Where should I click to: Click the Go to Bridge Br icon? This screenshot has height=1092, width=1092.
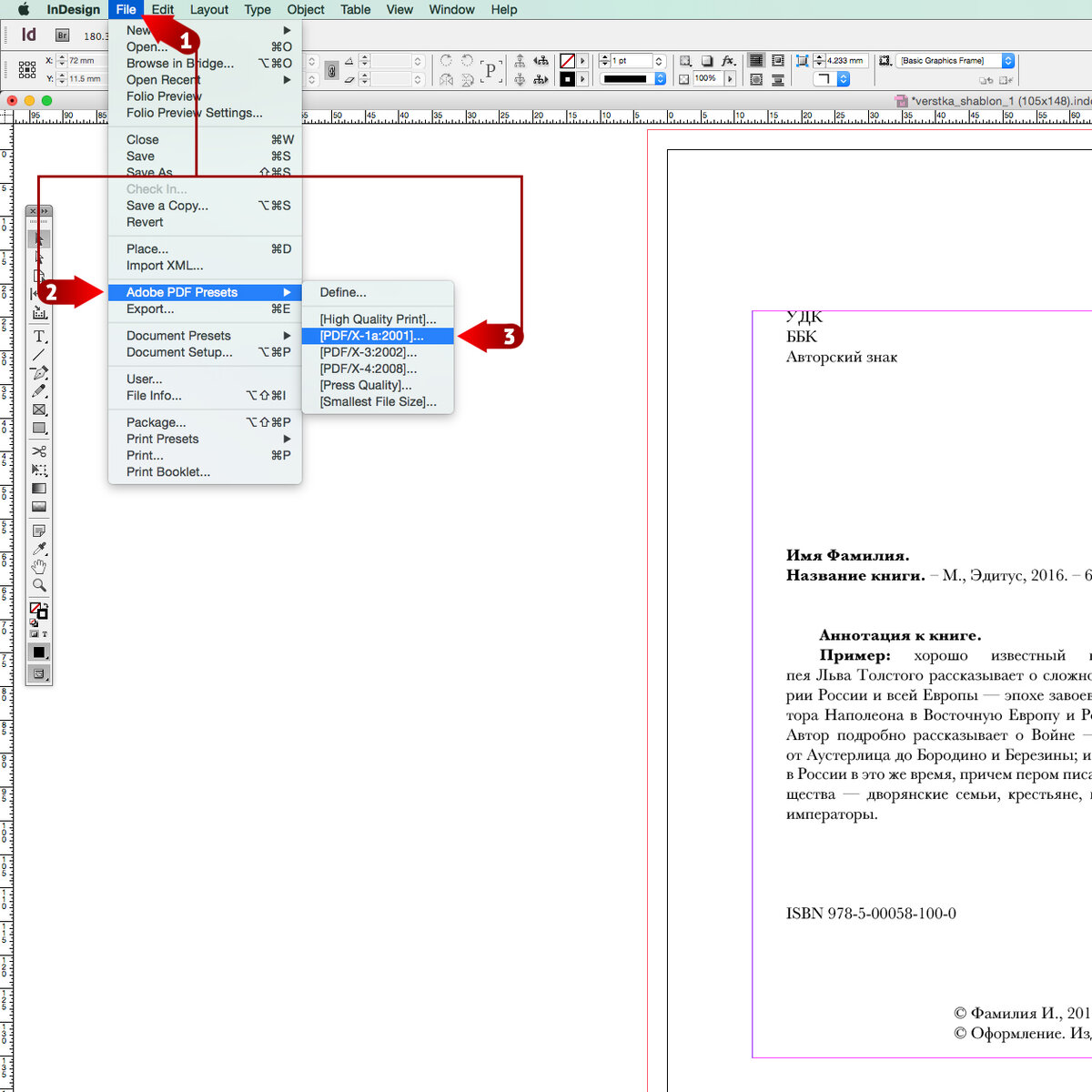(62, 35)
